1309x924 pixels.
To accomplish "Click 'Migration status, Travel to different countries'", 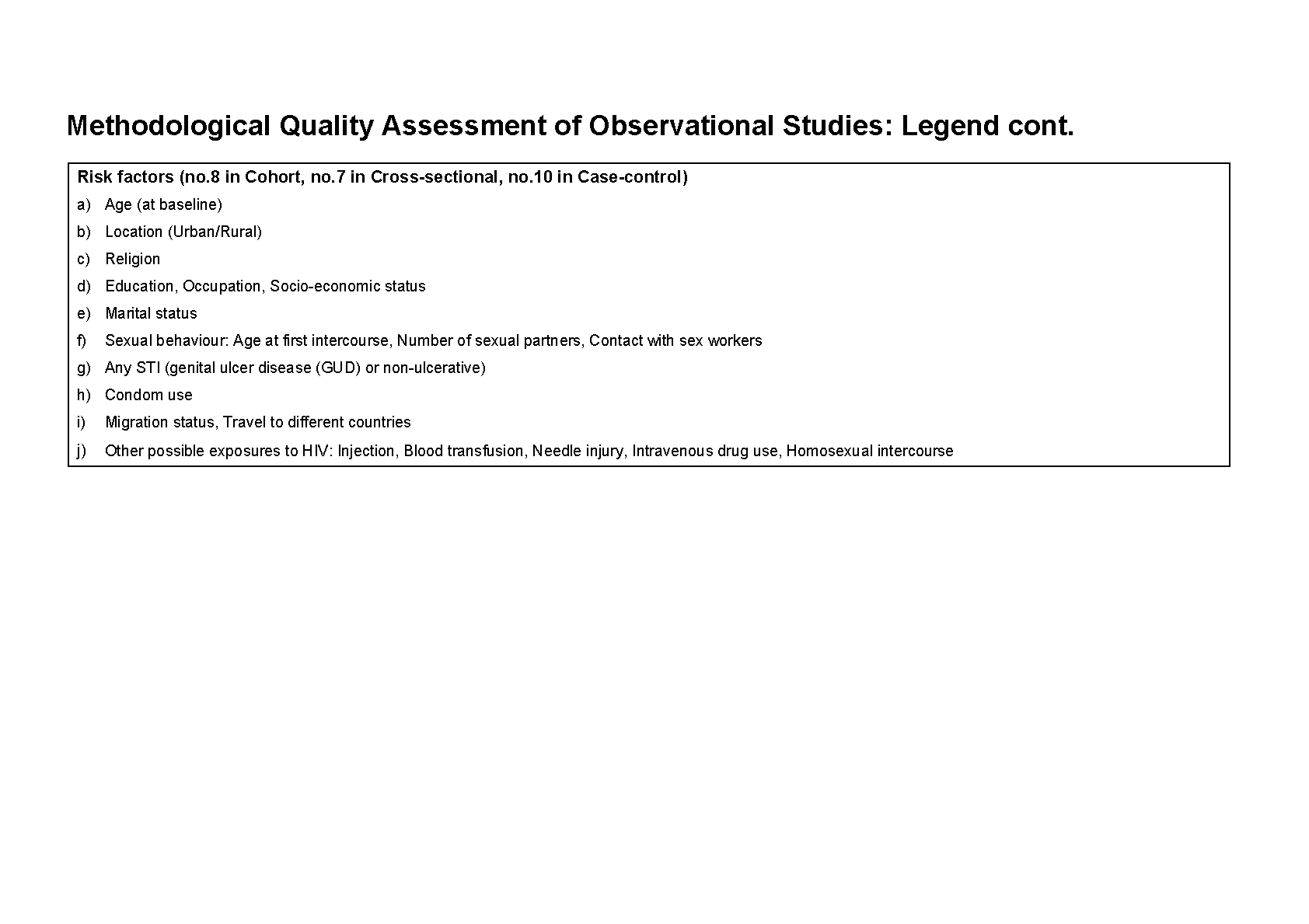I will click(x=258, y=422).
